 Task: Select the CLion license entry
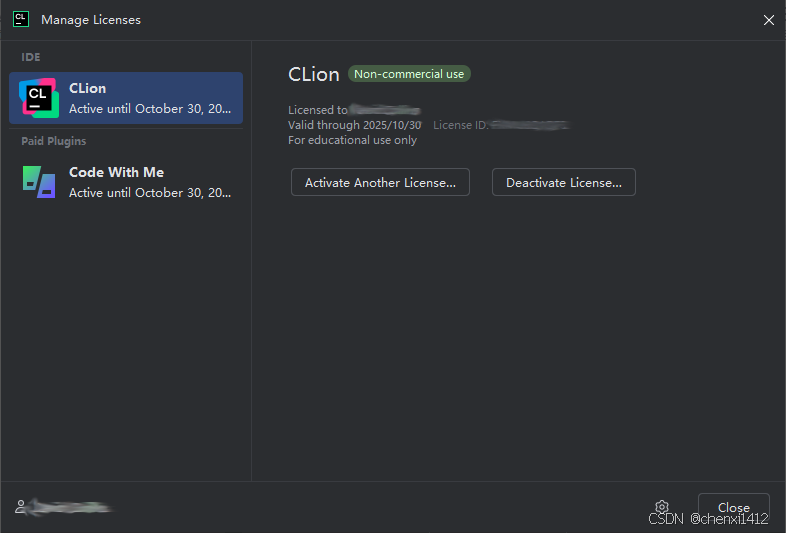126,98
